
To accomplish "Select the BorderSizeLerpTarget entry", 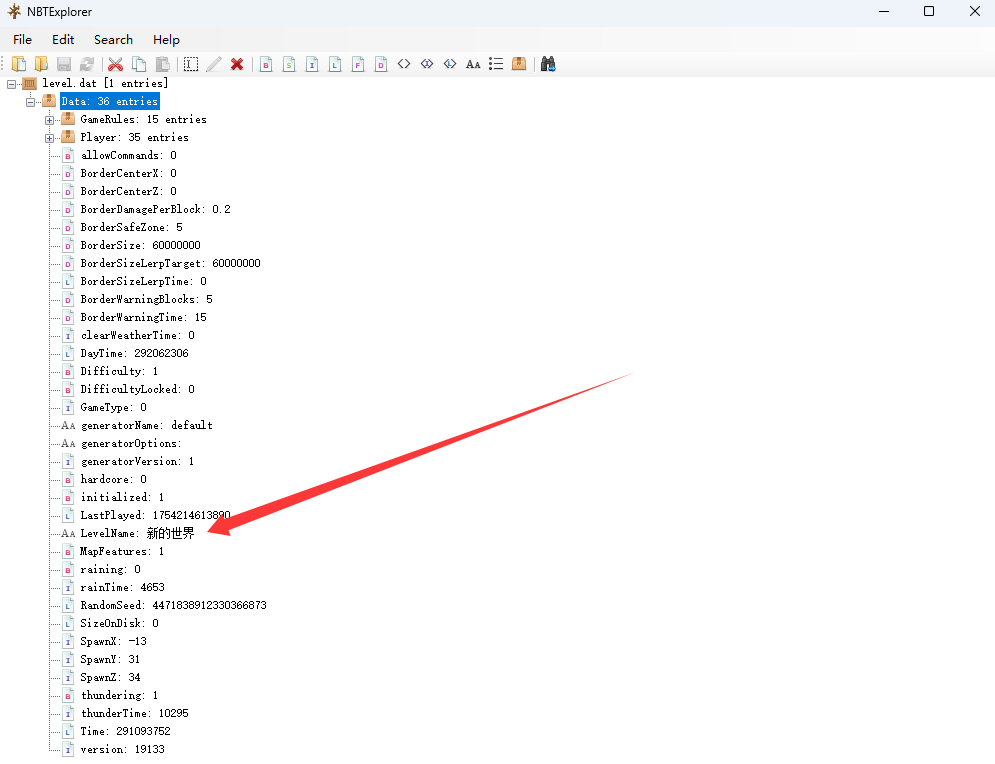I will point(171,263).
